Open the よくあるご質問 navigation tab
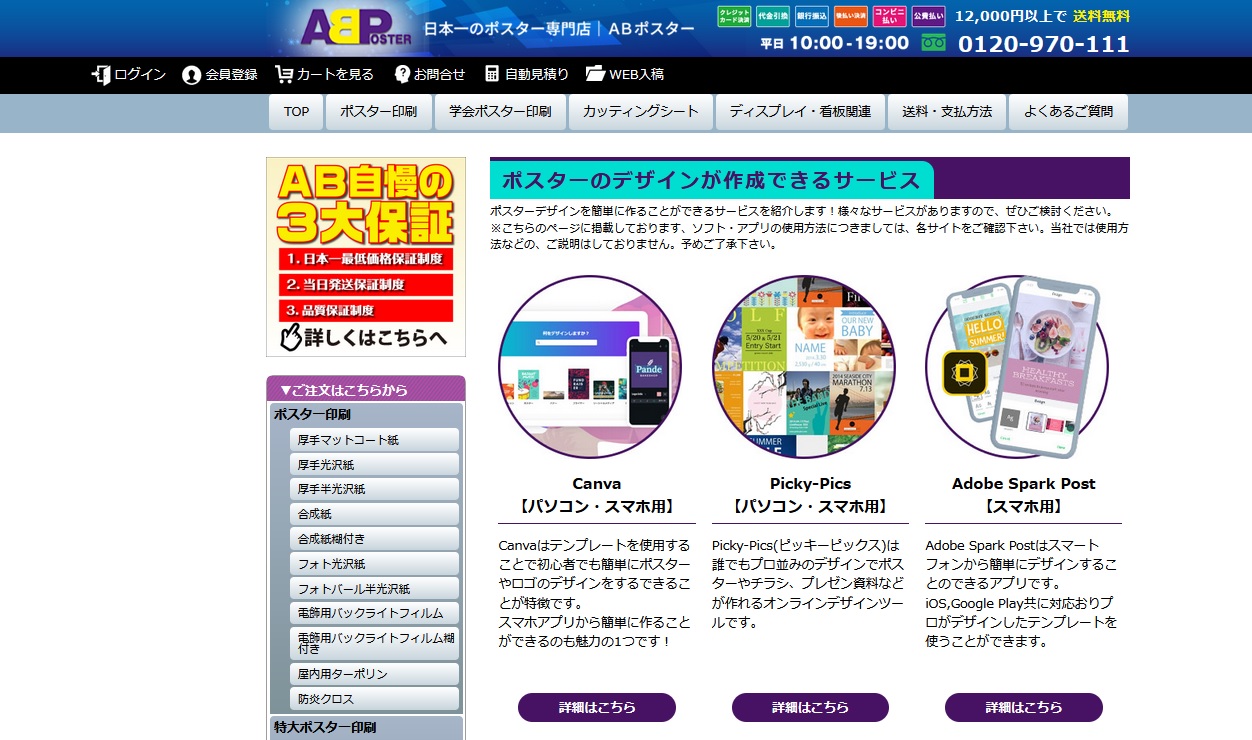This screenshot has height=740, width=1252. (1068, 112)
